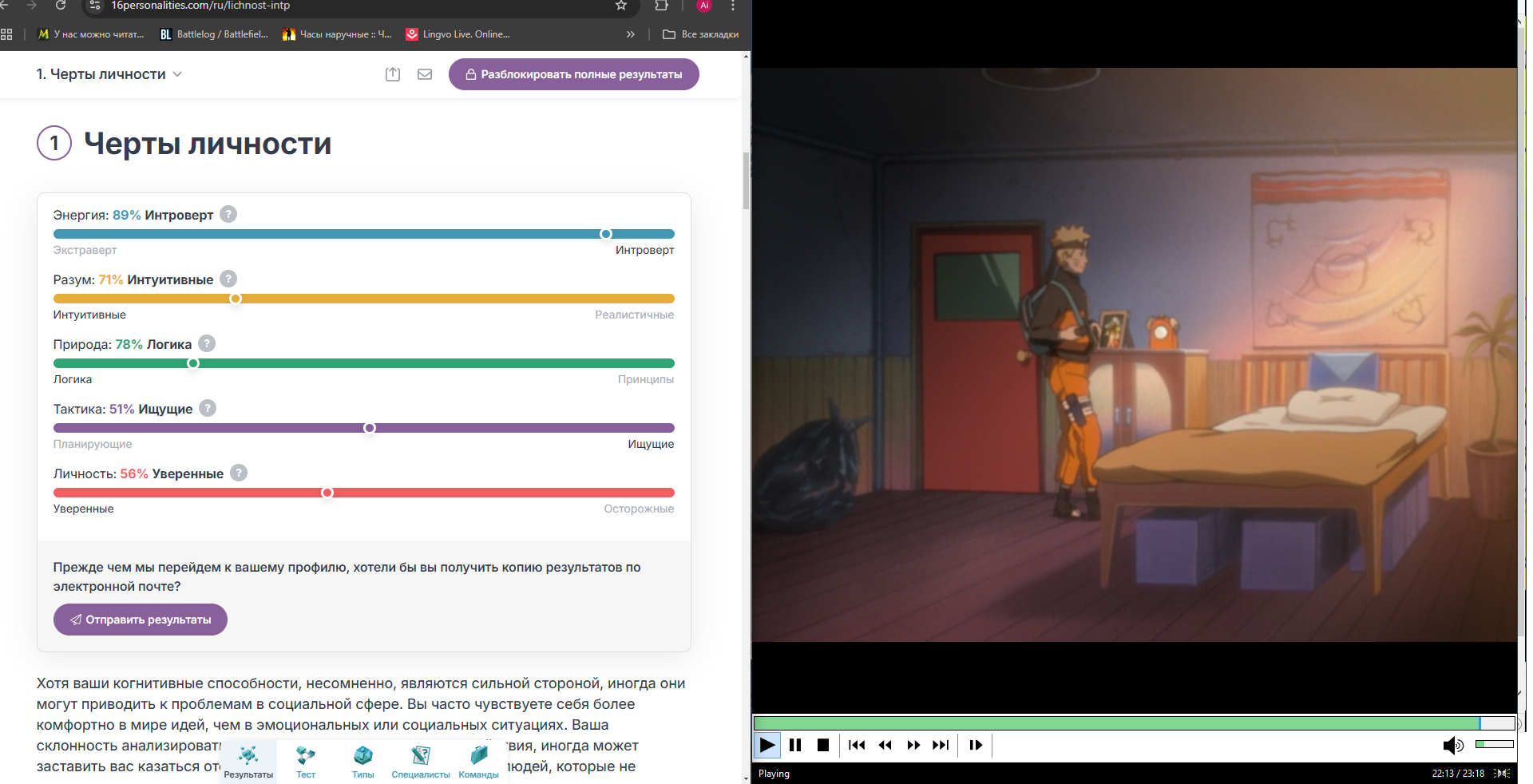Open Lingvo Live bookmark
The width and height of the screenshot is (1533, 784).
[x=458, y=34]
